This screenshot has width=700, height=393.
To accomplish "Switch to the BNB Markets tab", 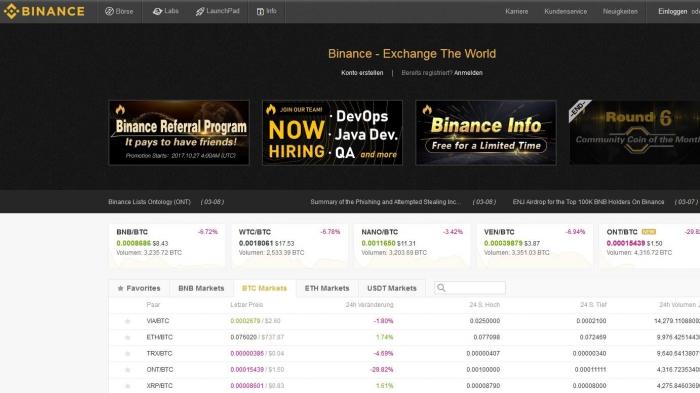I will coord(201,288).
